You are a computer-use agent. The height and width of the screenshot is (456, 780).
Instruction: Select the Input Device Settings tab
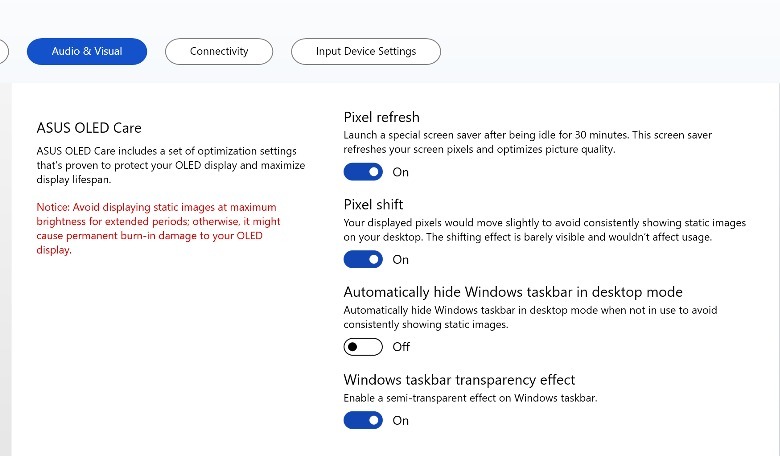click(366, 51)
